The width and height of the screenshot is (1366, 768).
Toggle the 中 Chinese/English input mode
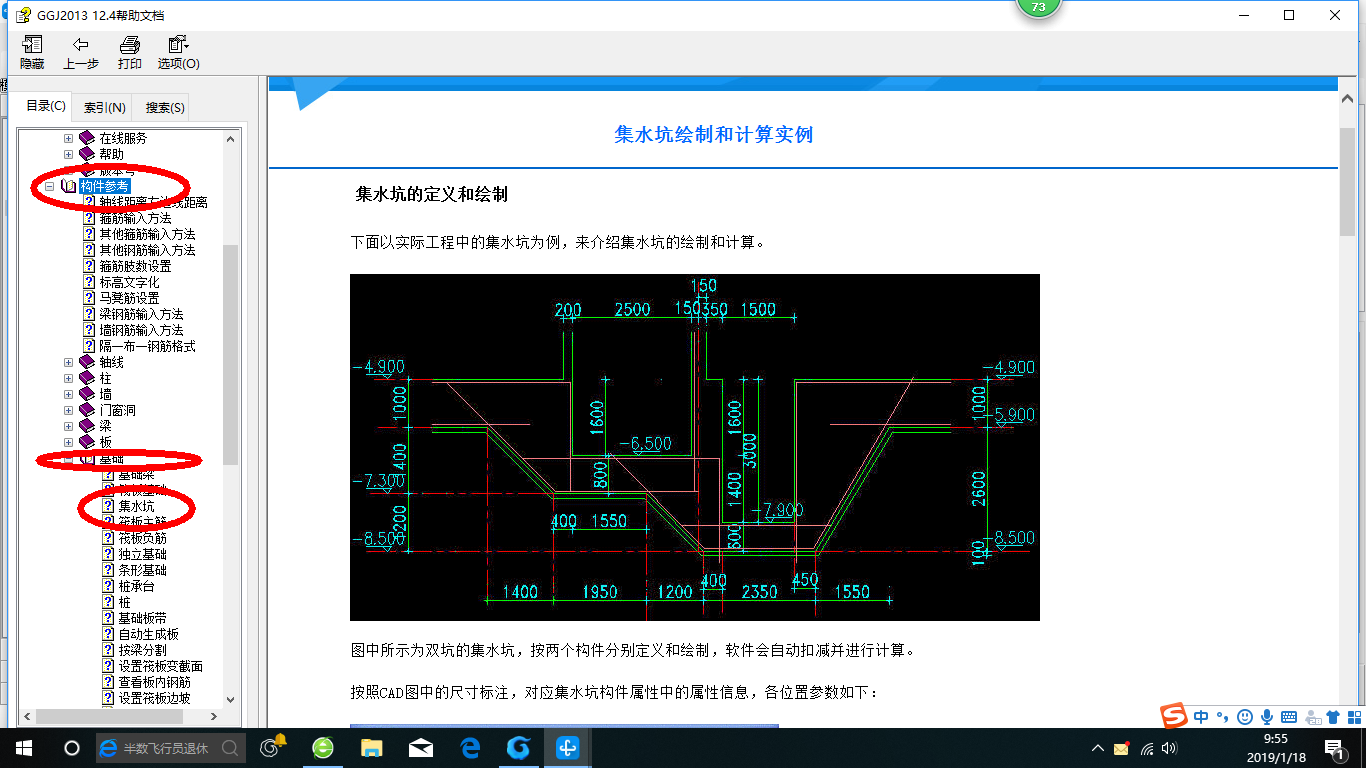(1200, 716)
